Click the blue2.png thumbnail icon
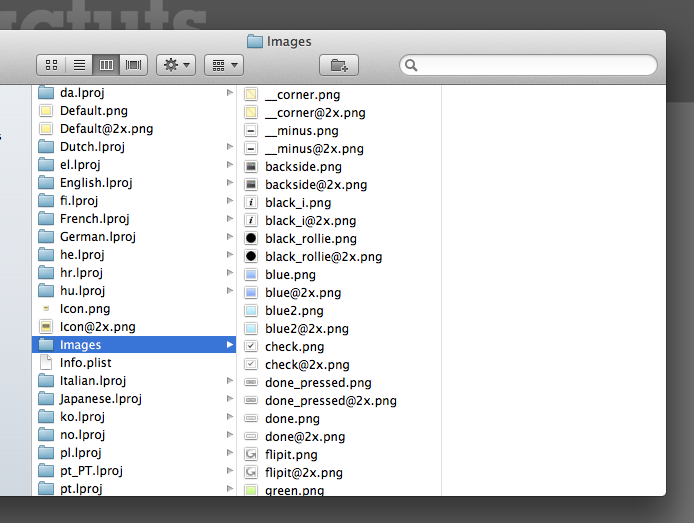This screenshot has width=694, height=523. coord(251,311)
